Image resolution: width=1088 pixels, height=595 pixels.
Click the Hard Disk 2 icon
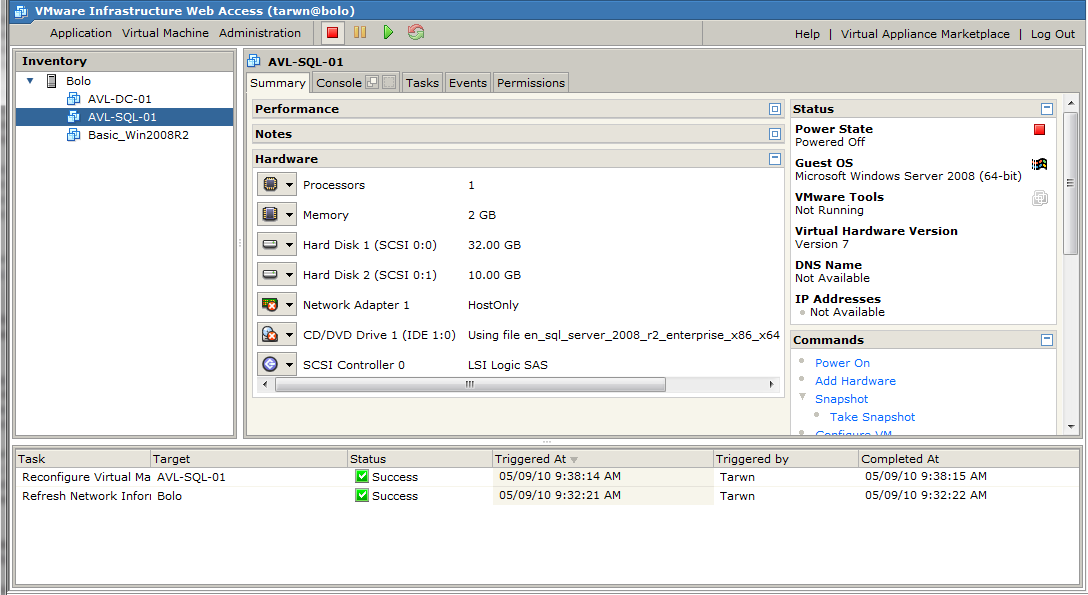(x=270, y=274)
